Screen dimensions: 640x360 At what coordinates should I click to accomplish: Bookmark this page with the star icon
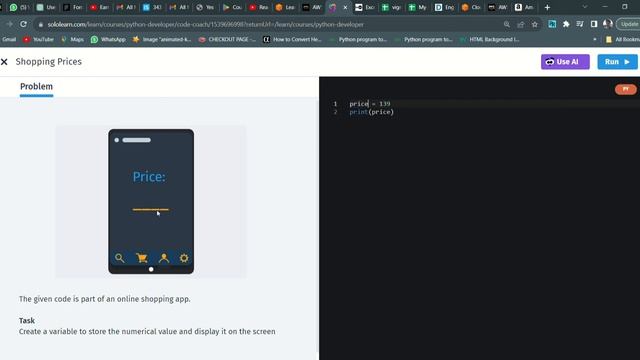coord(535,24)
